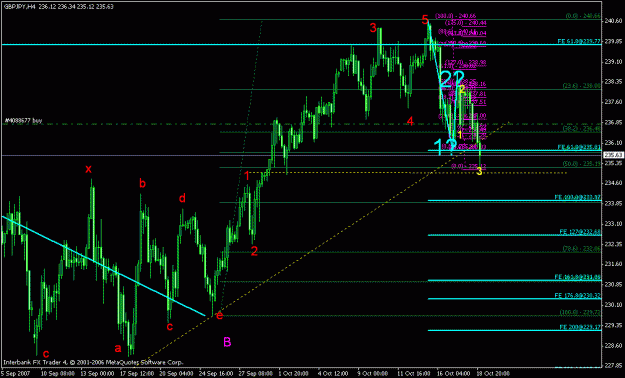Click the '(50.0) - 235.19' Fibonacci label
Screen dimensions: 625x378
click(582, 163)
